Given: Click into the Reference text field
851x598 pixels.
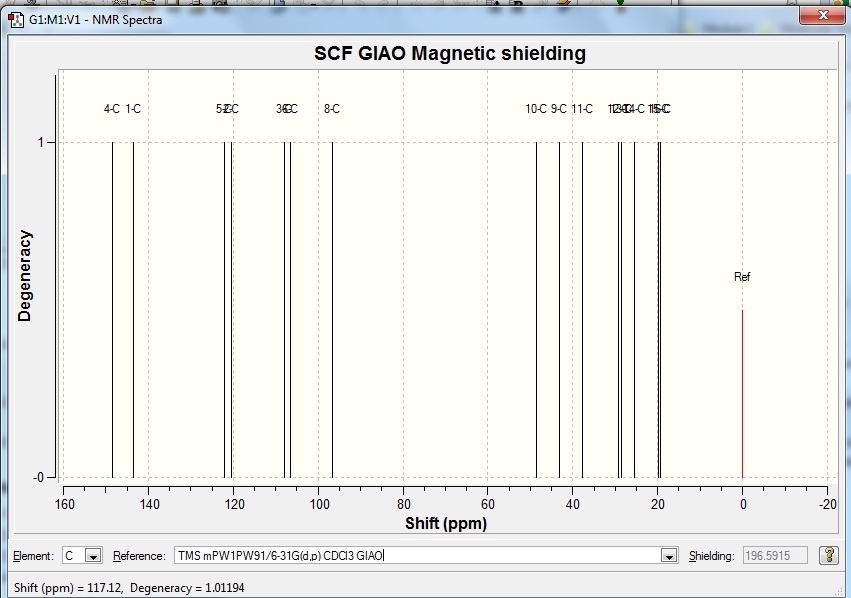Looking at the screenshot, I should [x=417, y=556].
